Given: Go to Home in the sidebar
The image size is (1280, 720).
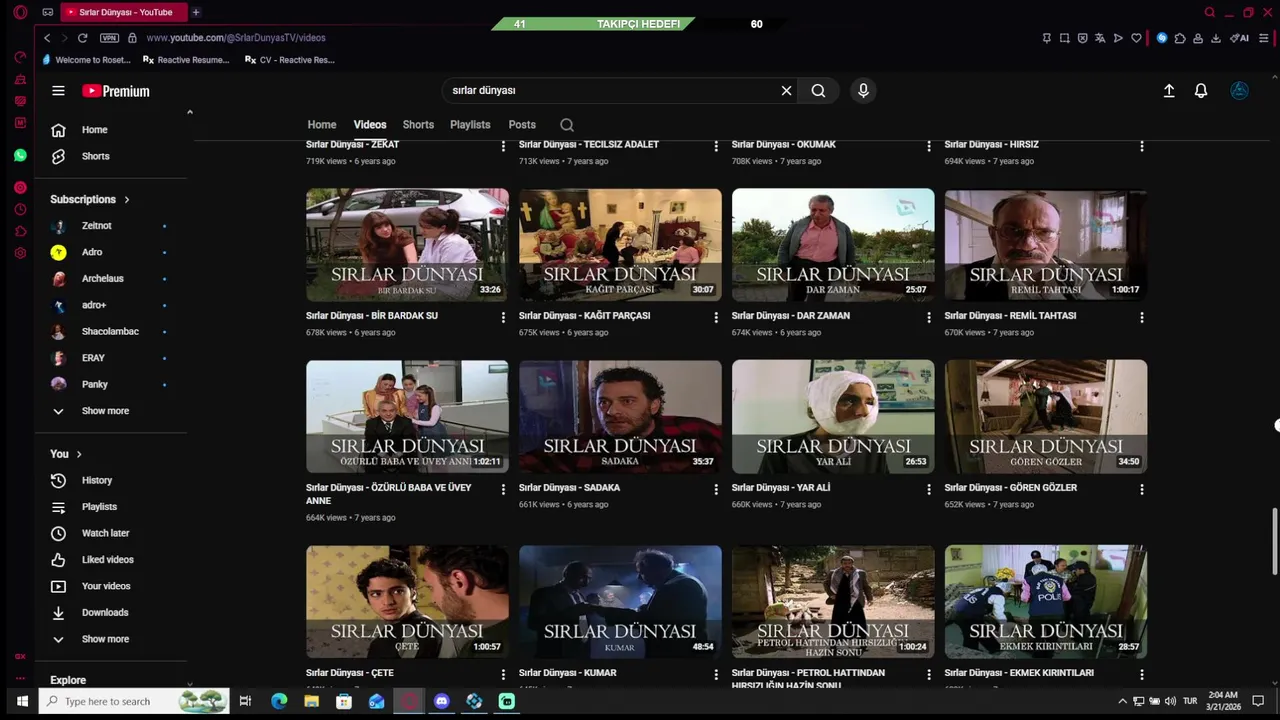Looking at the screenshot, I should [x=95, y=130].
